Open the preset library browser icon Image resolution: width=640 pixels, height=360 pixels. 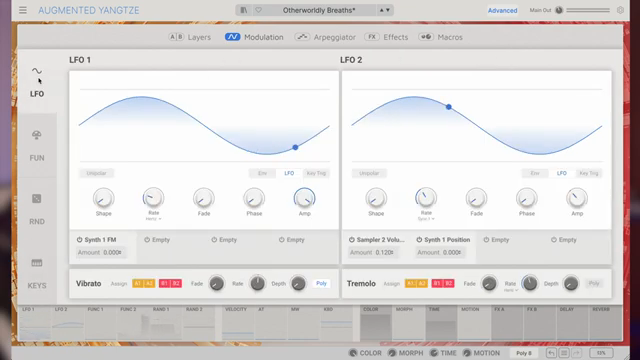[x=244, y=10]
